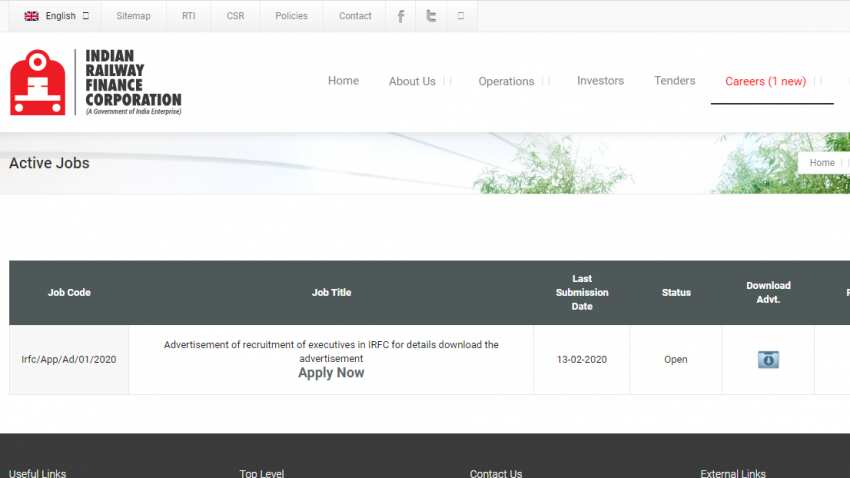Click the Home breadcrumb link
Image resolution: width=850 pixels, height=478 pixels.
(x=822, y=163)
